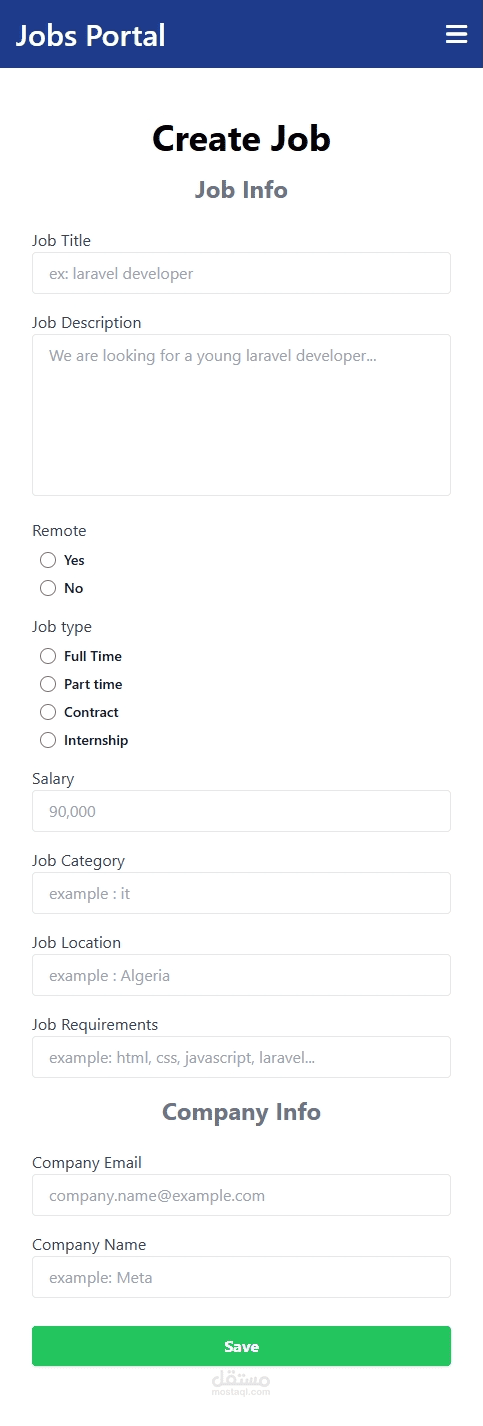Select Yes for Remote

[x=48, y=560]
